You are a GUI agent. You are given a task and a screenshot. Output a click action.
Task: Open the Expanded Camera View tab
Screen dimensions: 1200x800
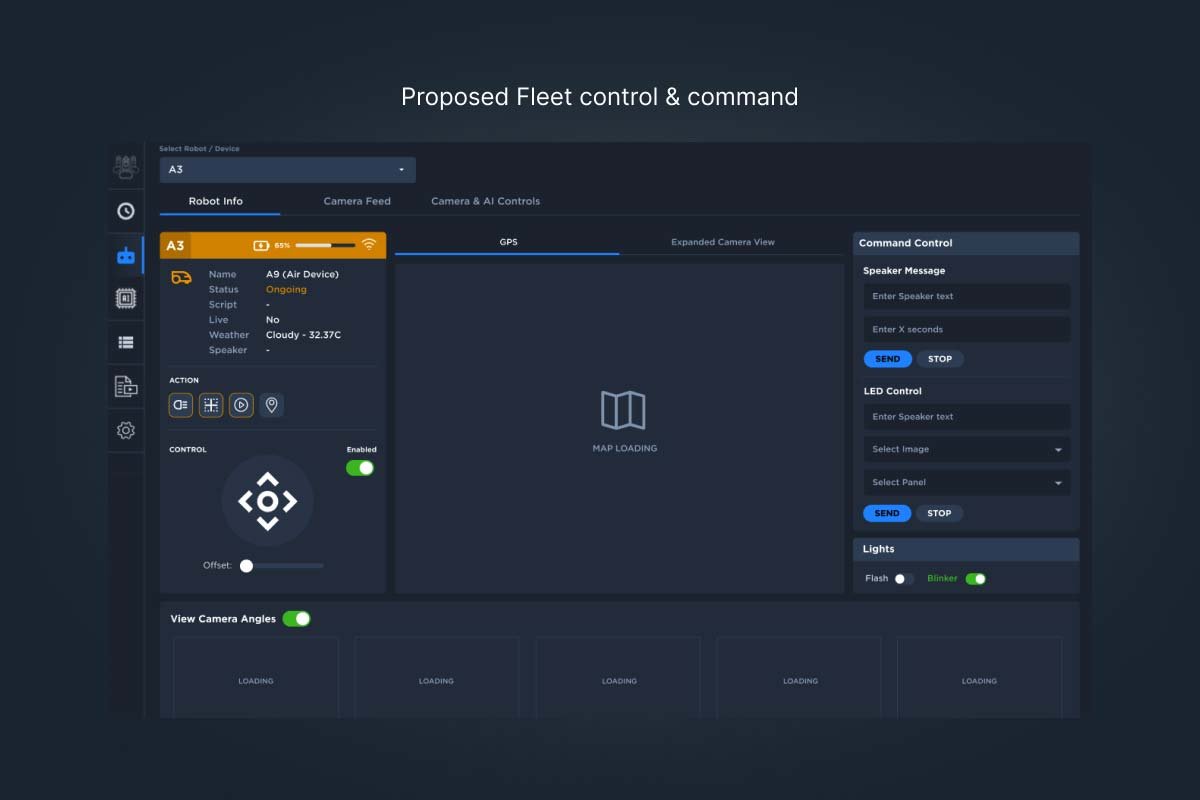722,242
